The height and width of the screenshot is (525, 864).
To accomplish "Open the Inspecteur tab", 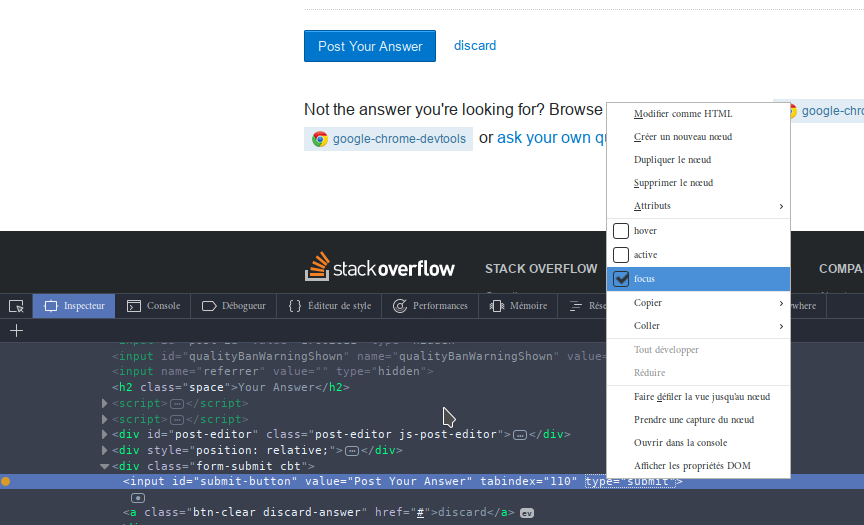I will 74,306.
